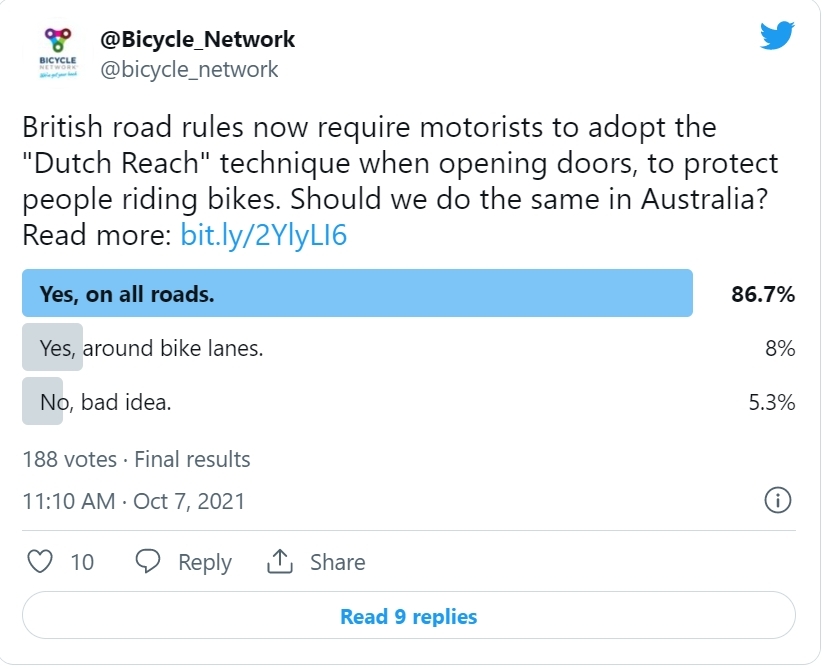
Task: Open the 11:10 AM · Oct 7, 2021 timestamp
Action: click(133, 501)
